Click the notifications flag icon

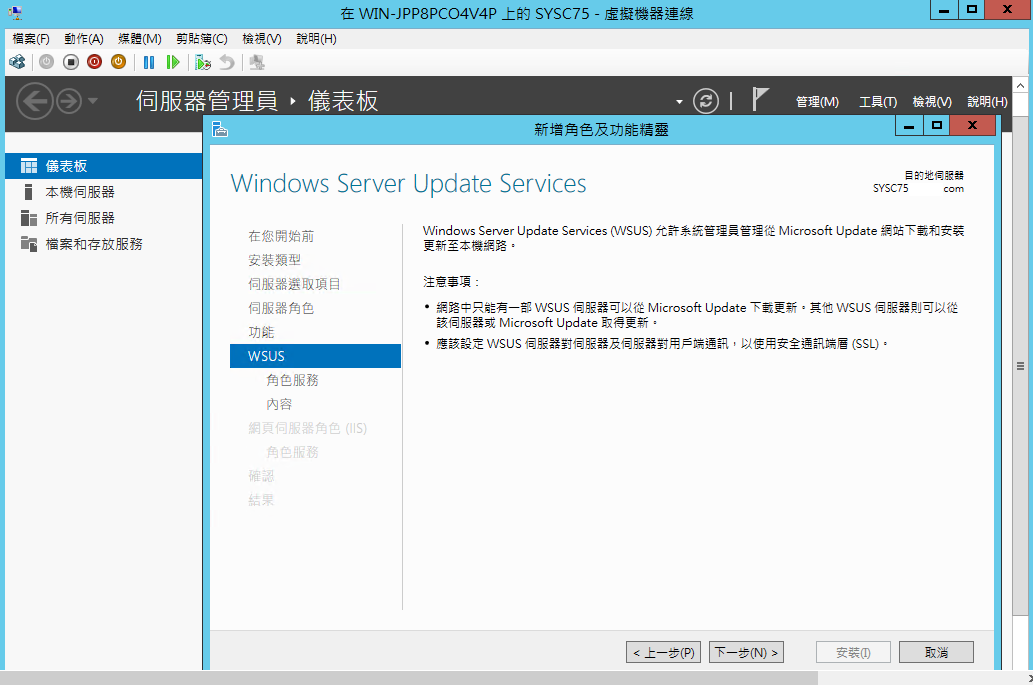pos(760,99)
